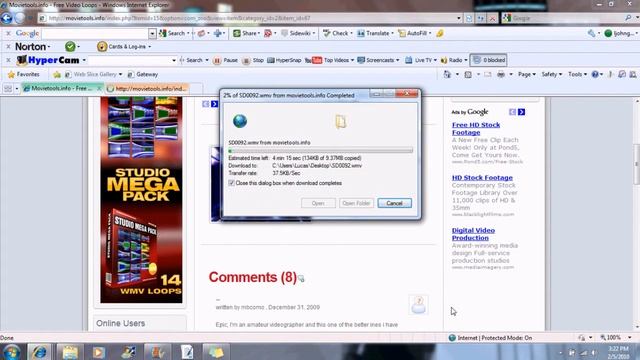Click the Internet Explorer taskbar icon
This screenshot has height=360, width=640.
40,352
